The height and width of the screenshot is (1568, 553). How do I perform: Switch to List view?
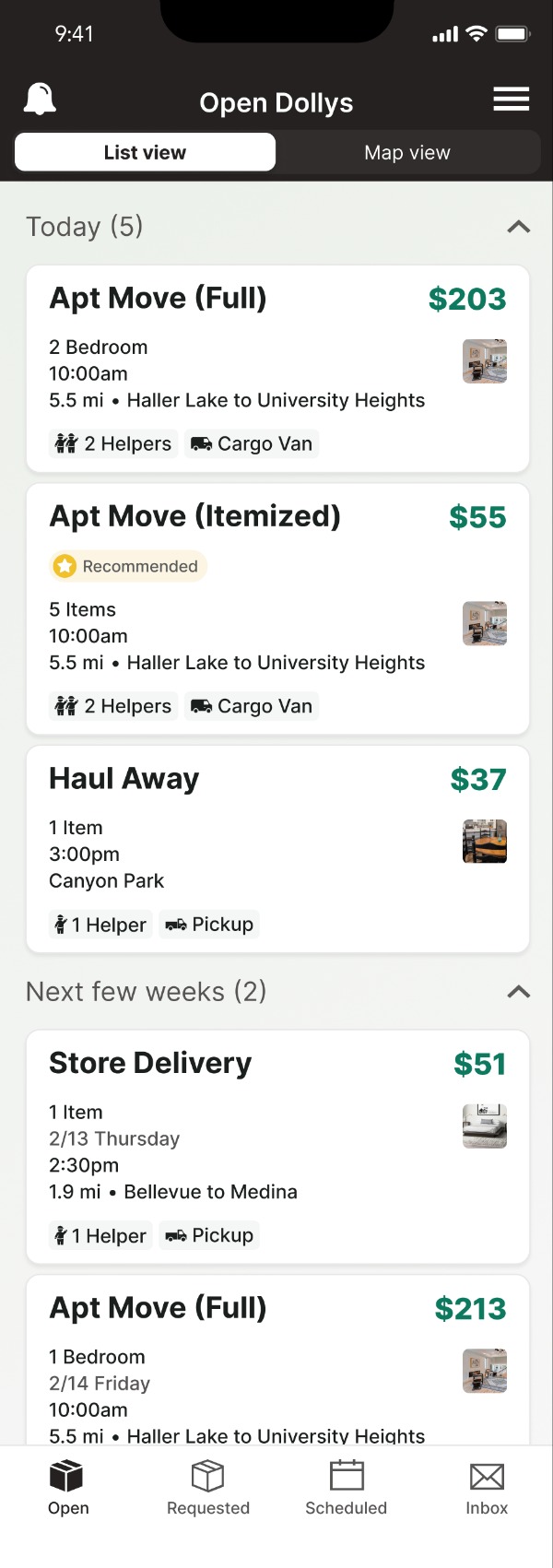pyautogui.click(x=145, y=153)
